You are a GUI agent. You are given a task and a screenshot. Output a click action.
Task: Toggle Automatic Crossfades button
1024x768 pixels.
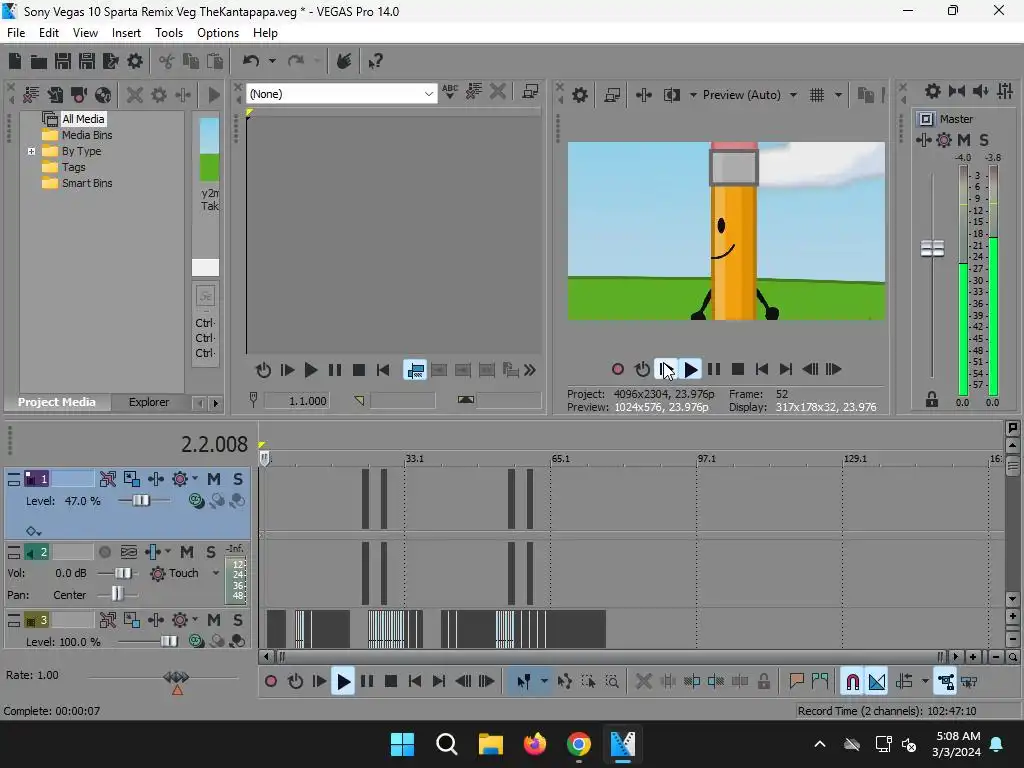(x=876, y=682)
